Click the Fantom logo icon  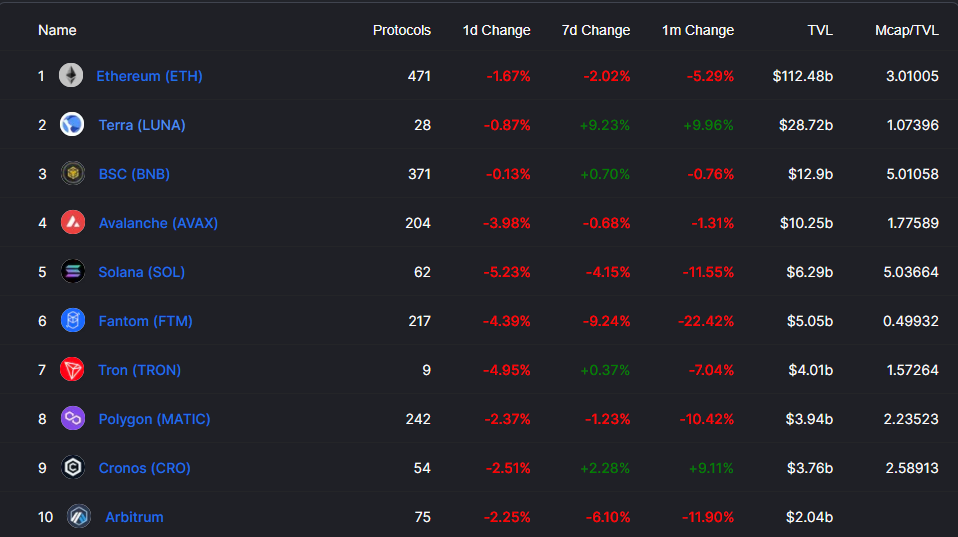click(72, 321)
